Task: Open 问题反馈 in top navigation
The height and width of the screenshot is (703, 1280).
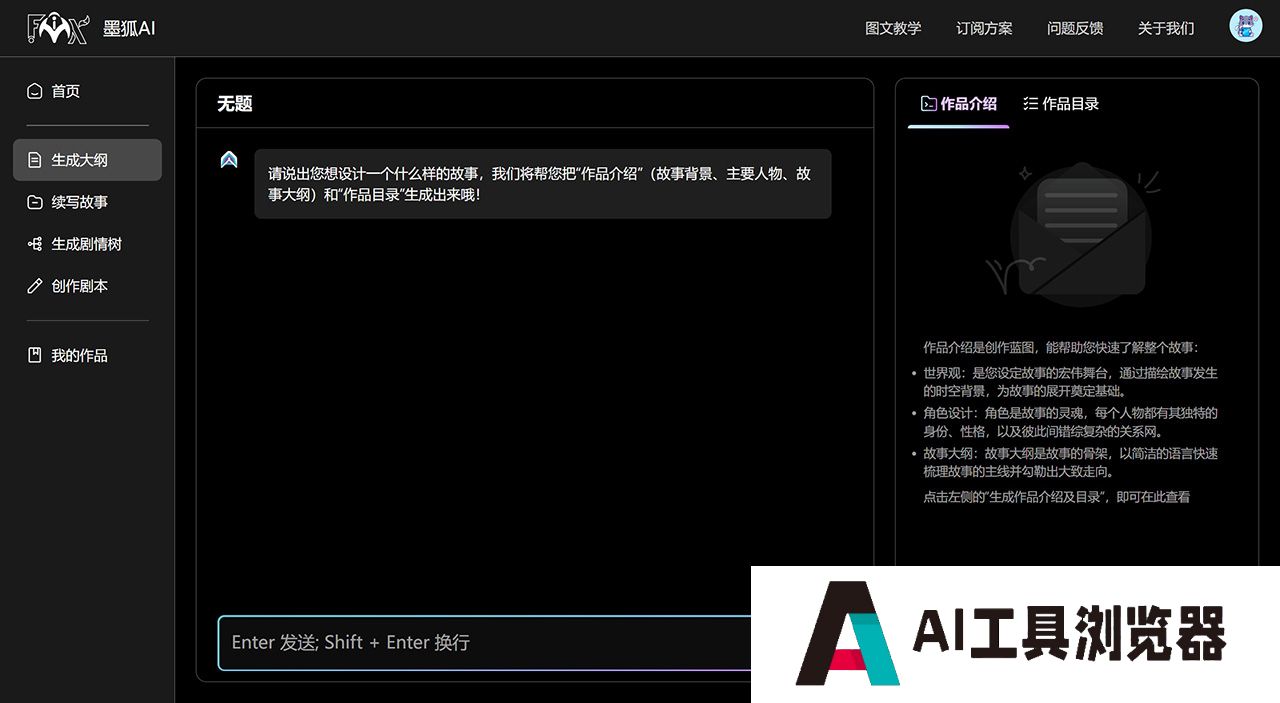Action: [x=1075, y=28]
